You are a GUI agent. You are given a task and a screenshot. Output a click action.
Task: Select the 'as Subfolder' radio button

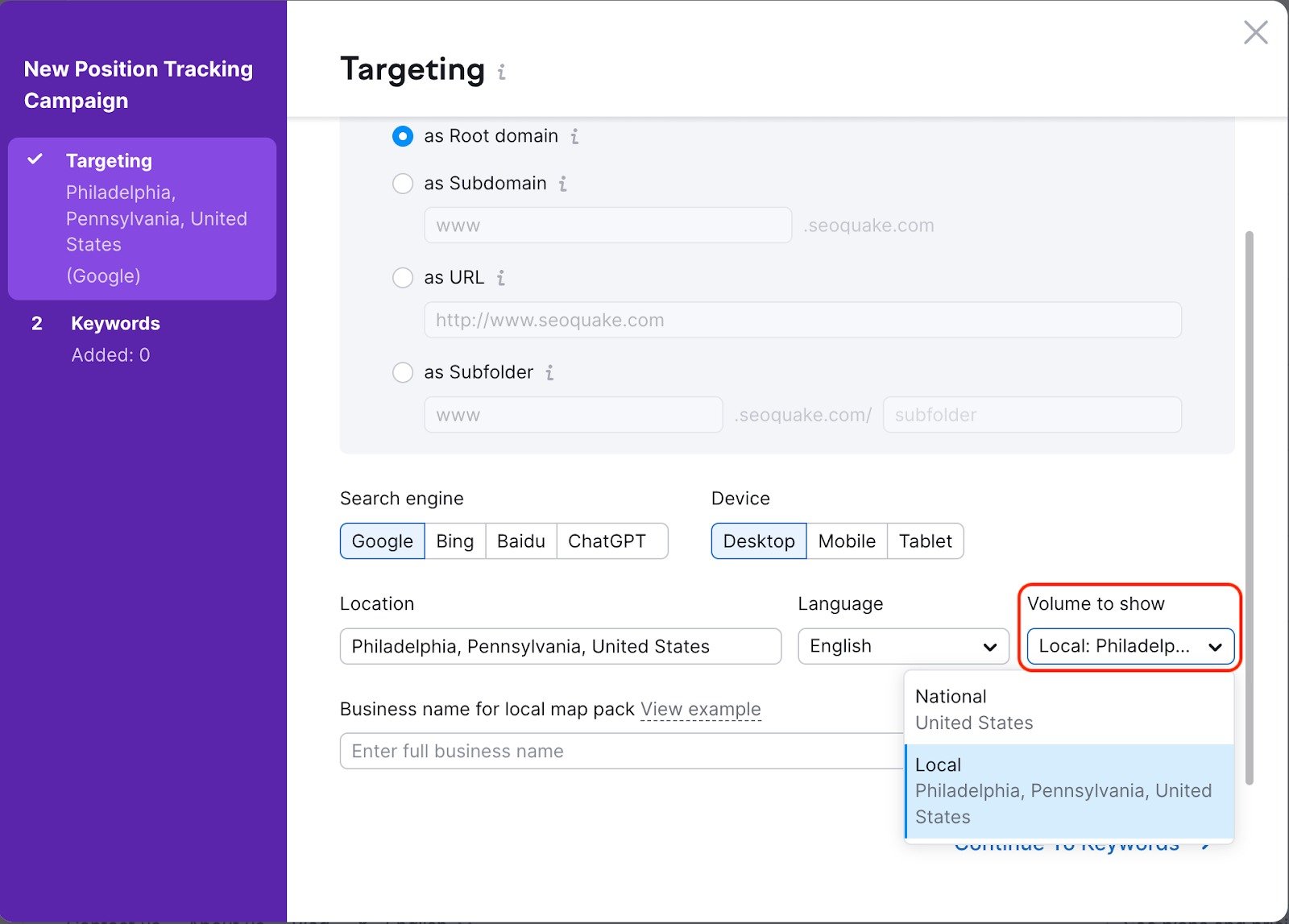click(403, 372)
